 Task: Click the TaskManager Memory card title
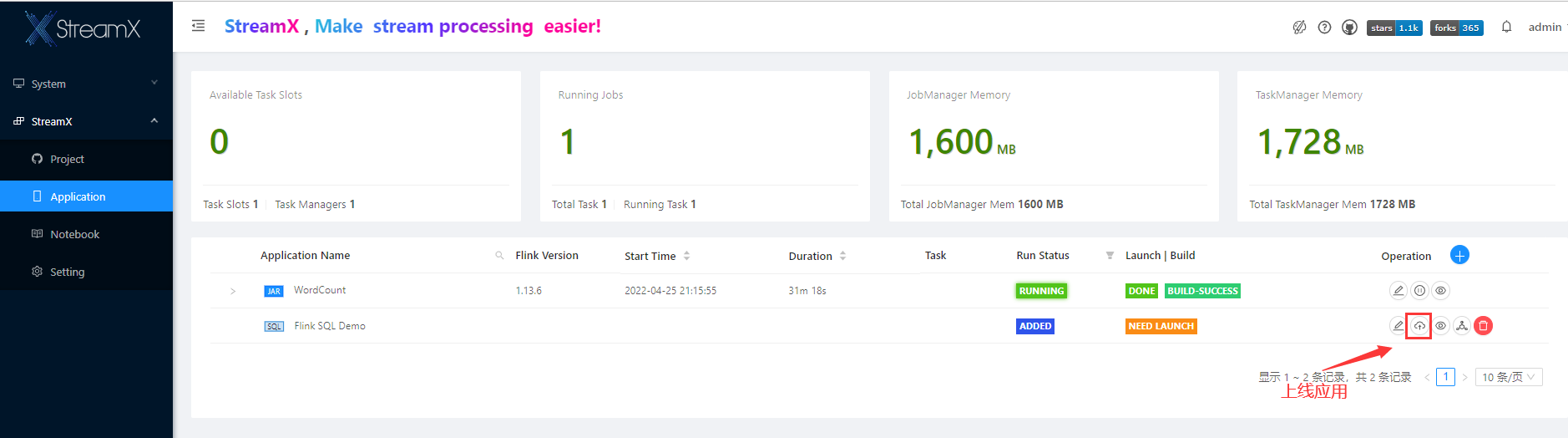click(1309, 95)
